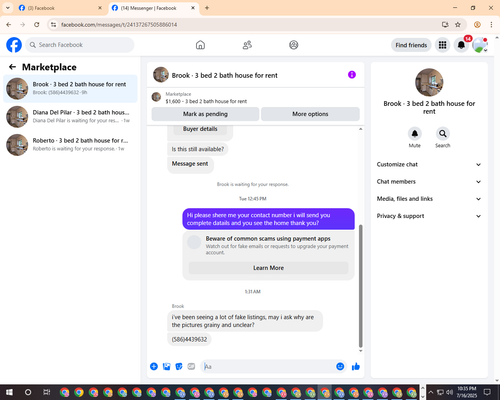Show hidden tray icons caret
Screen dimensions: 500x400
point(431,392)
